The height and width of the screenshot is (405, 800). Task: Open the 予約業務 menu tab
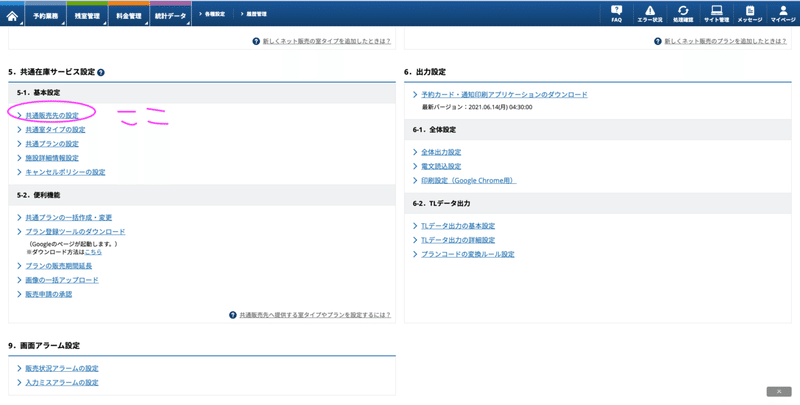[x=45, y=16]
